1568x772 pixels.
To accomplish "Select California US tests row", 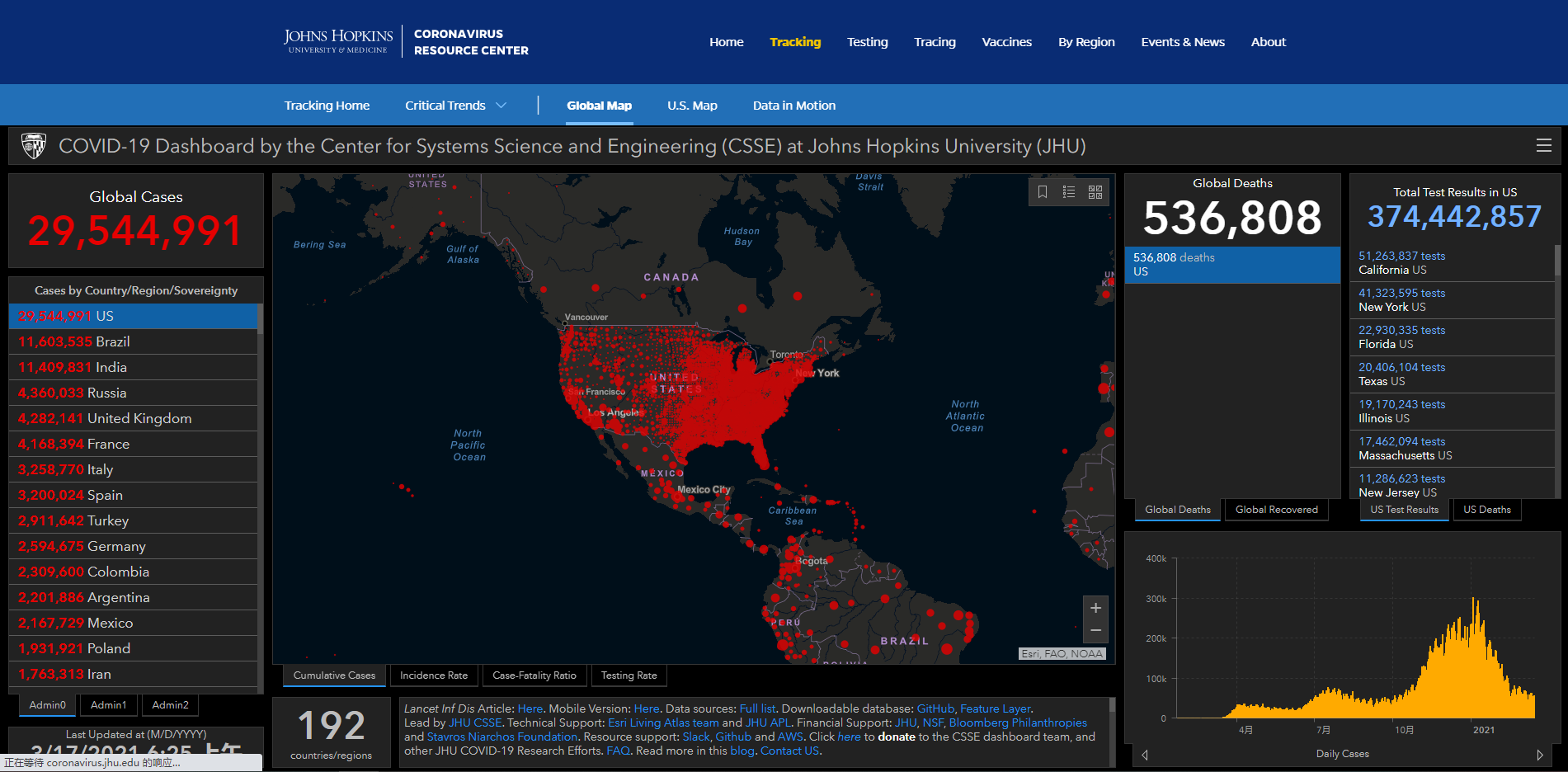I will pyautogui.click(x=1453, y=263).
